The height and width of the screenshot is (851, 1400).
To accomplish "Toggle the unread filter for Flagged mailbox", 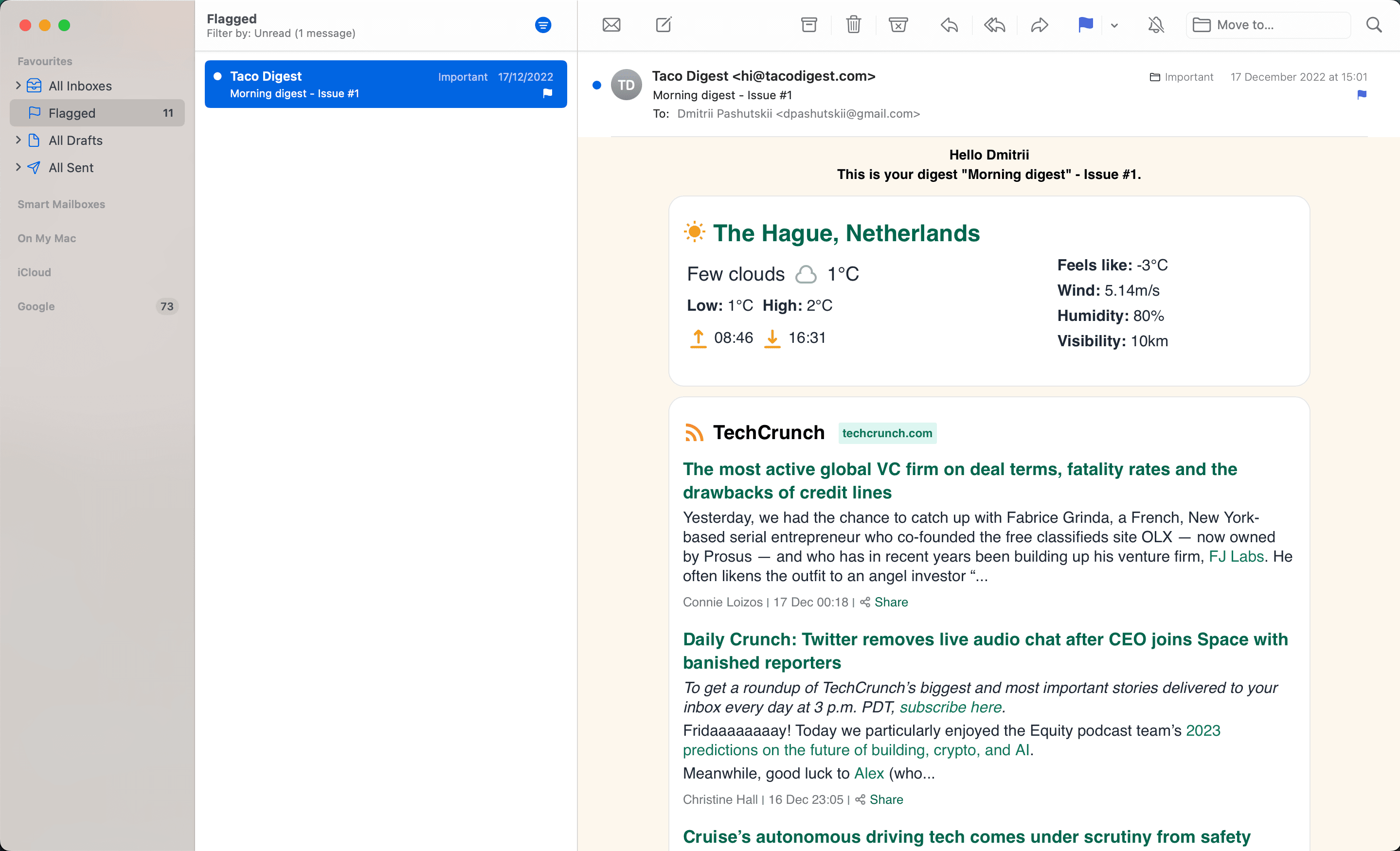I will click(x=544, y=25).
